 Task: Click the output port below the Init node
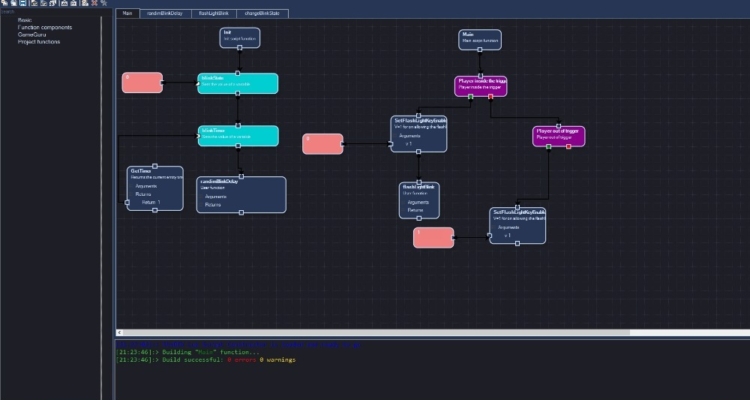click(x=240, y=48)
